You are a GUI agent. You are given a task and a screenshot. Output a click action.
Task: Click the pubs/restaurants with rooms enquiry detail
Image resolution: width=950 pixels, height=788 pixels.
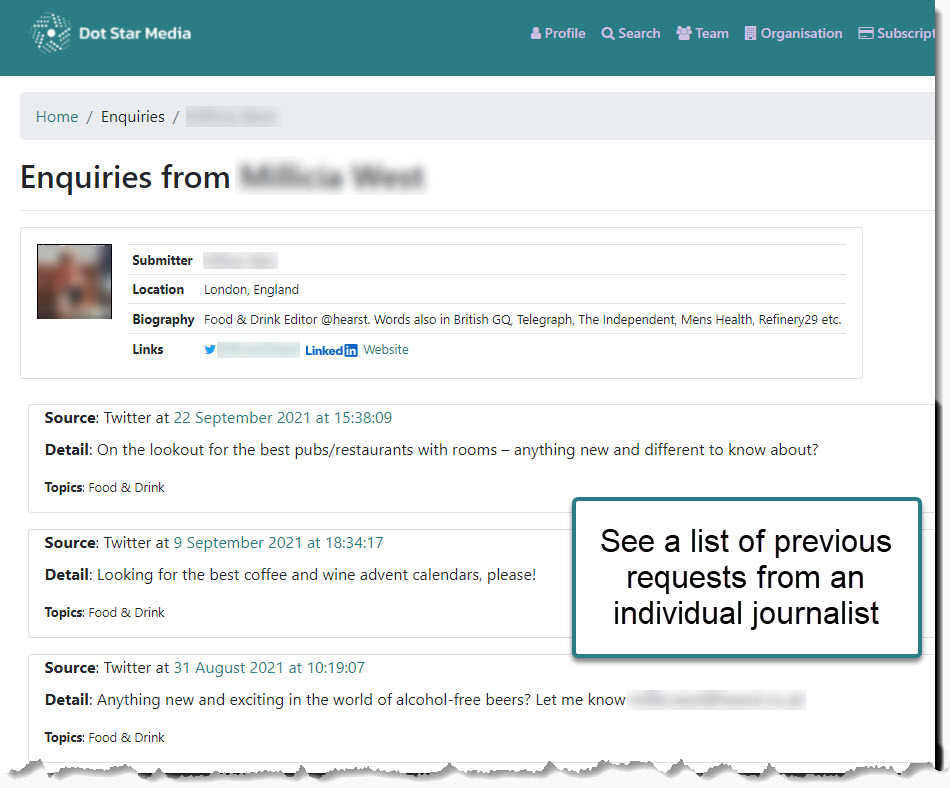click(x=457, y=450)
